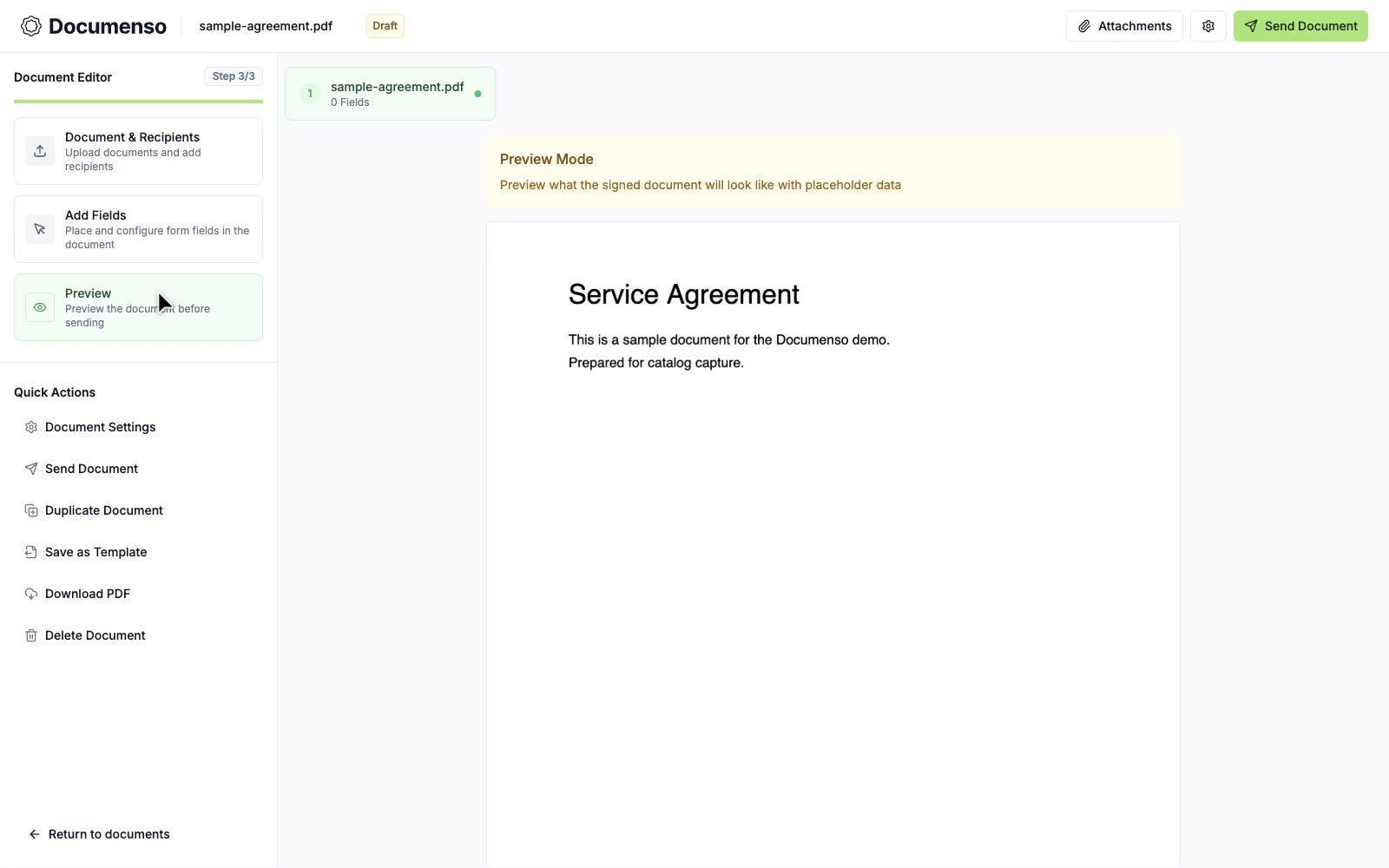This screenshot has width=1389, height=868.
Task: Click the paper plane icon under Quick Actions
Action: coord(31,469)
